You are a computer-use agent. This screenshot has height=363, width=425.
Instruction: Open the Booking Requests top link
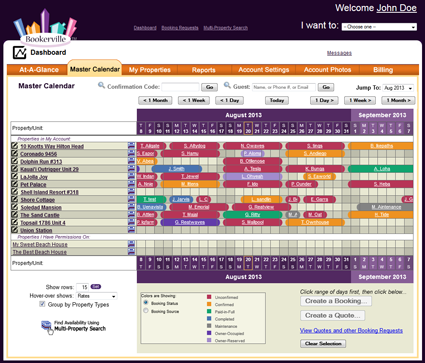click(x=180, y=28)
